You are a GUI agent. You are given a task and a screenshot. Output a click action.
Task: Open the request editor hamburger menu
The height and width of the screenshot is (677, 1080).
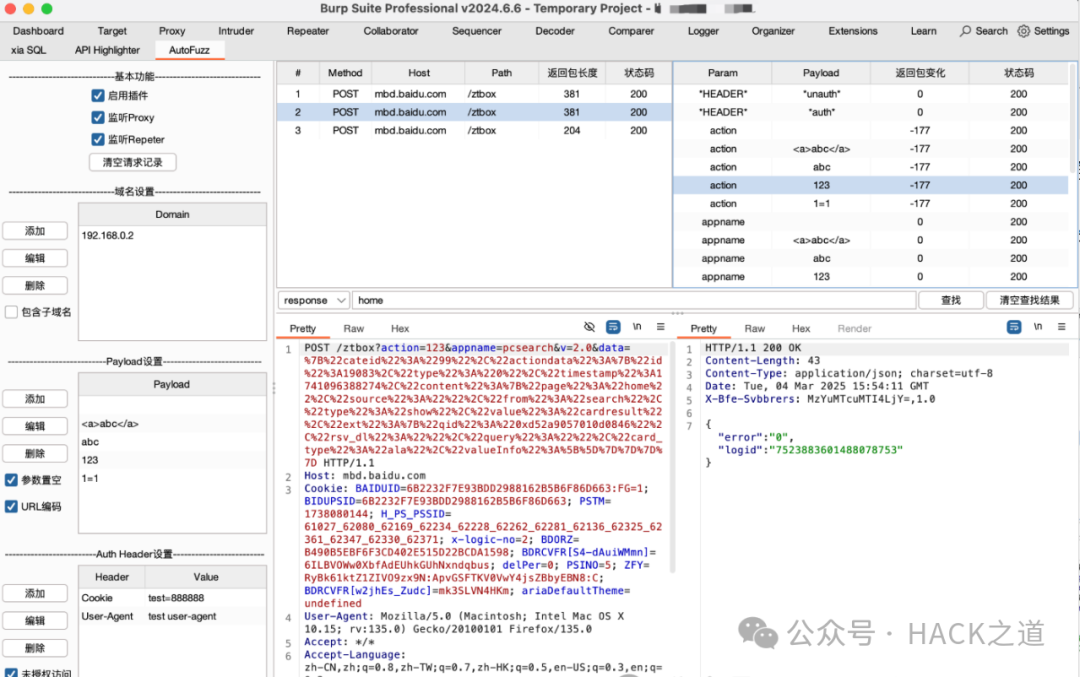(661, 327)
